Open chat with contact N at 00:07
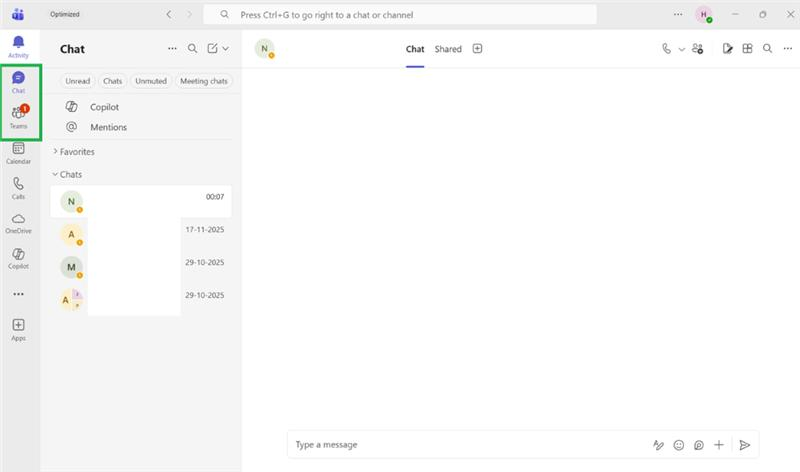The height and width of the screenshot is (472, 800). click(141, 202)
